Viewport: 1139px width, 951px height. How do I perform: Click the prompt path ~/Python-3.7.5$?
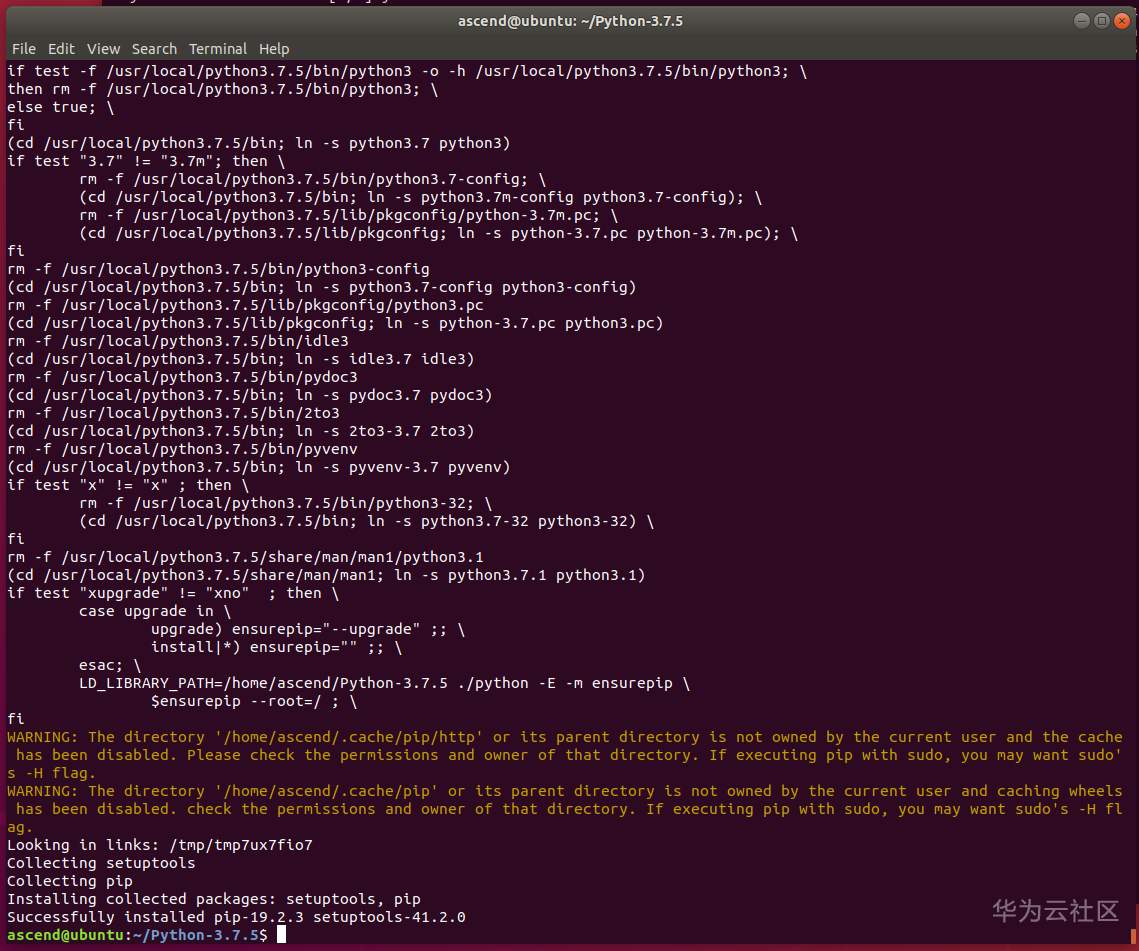pyautogui.click(x=200, y=934)
